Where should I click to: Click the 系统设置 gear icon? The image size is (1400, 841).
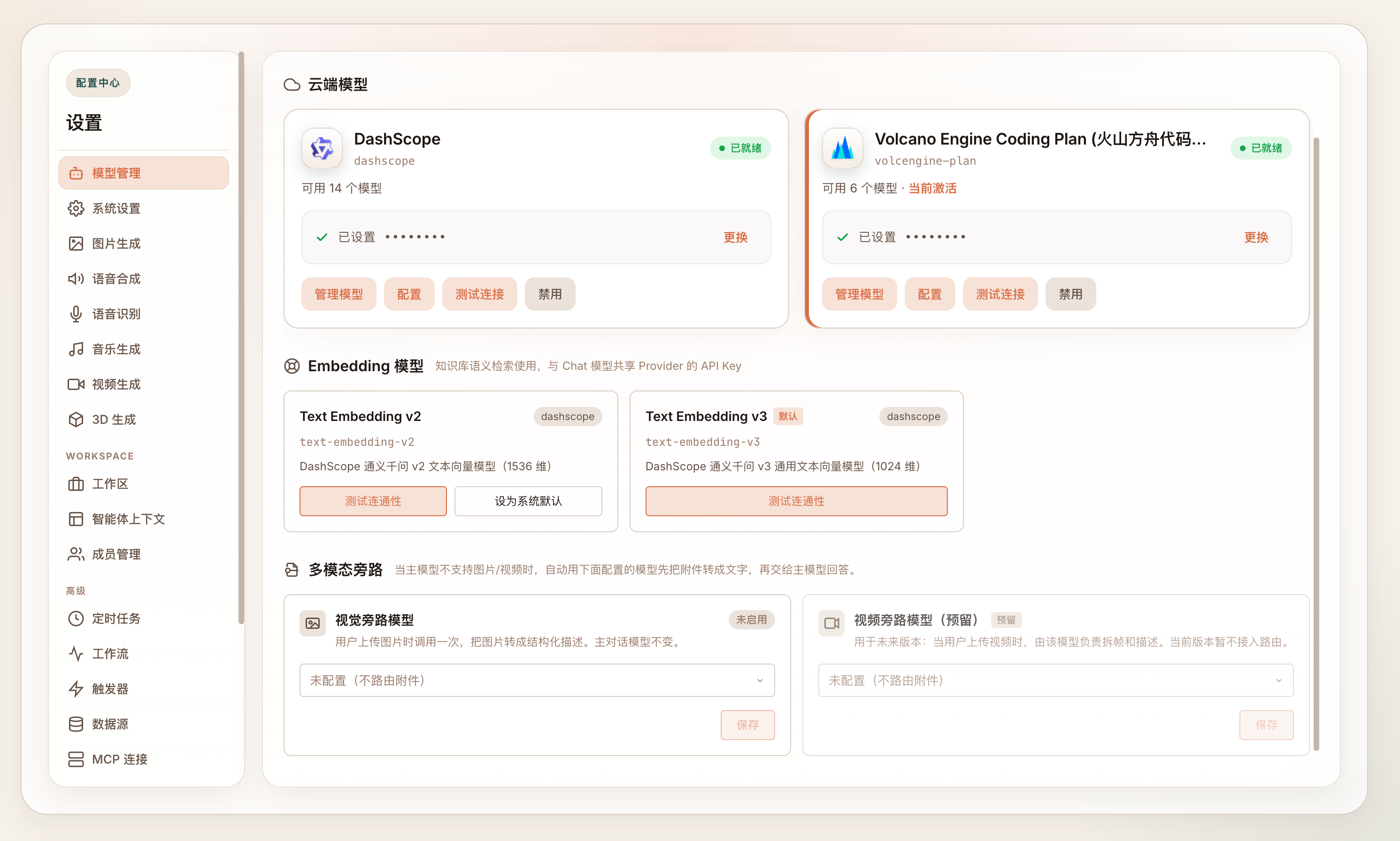point(76,208)
